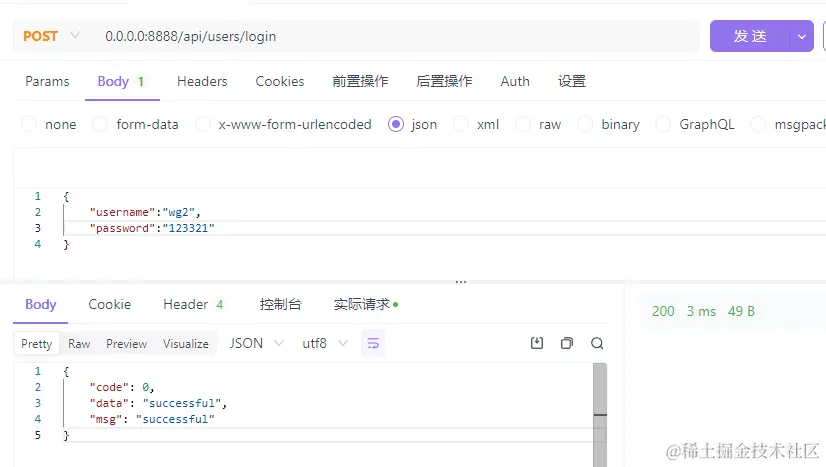Screen dimensions: 826x467
Task: Switch to request Headers tab
Action: pyautogui.click(x=202, y=81)
